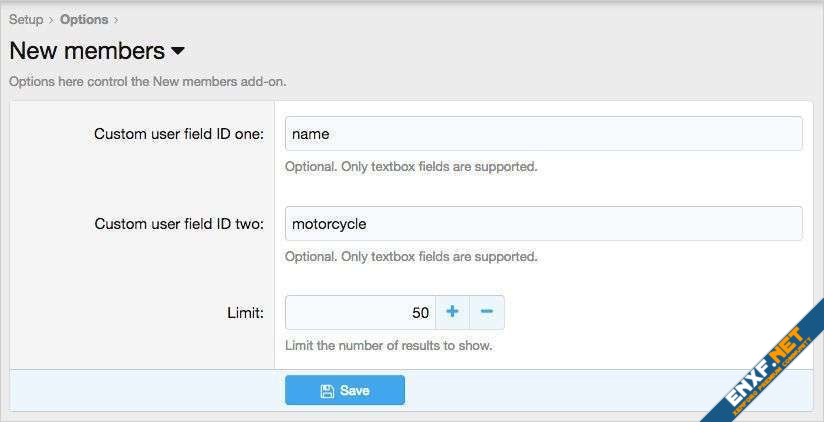Expand the New members title dropdown arrow
The image size is (824, 422).
pos(178,51)
